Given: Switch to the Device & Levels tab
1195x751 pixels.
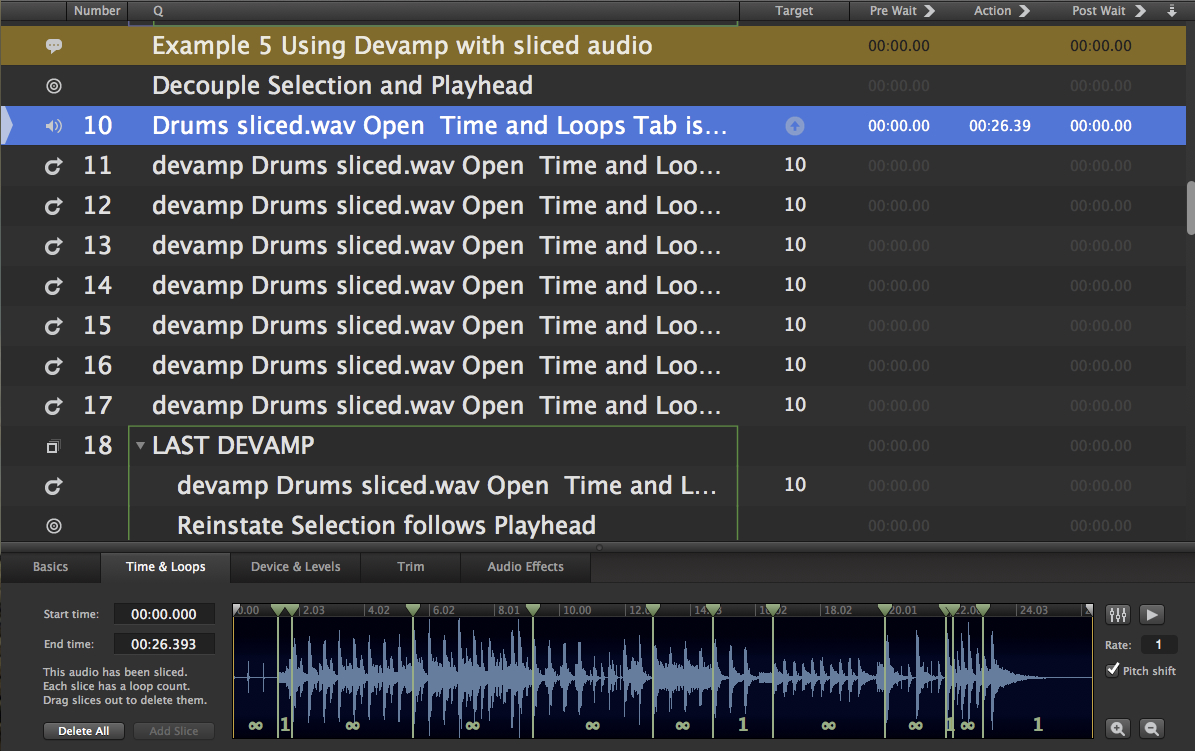Looking at the screenshot, I should (295, 567).
